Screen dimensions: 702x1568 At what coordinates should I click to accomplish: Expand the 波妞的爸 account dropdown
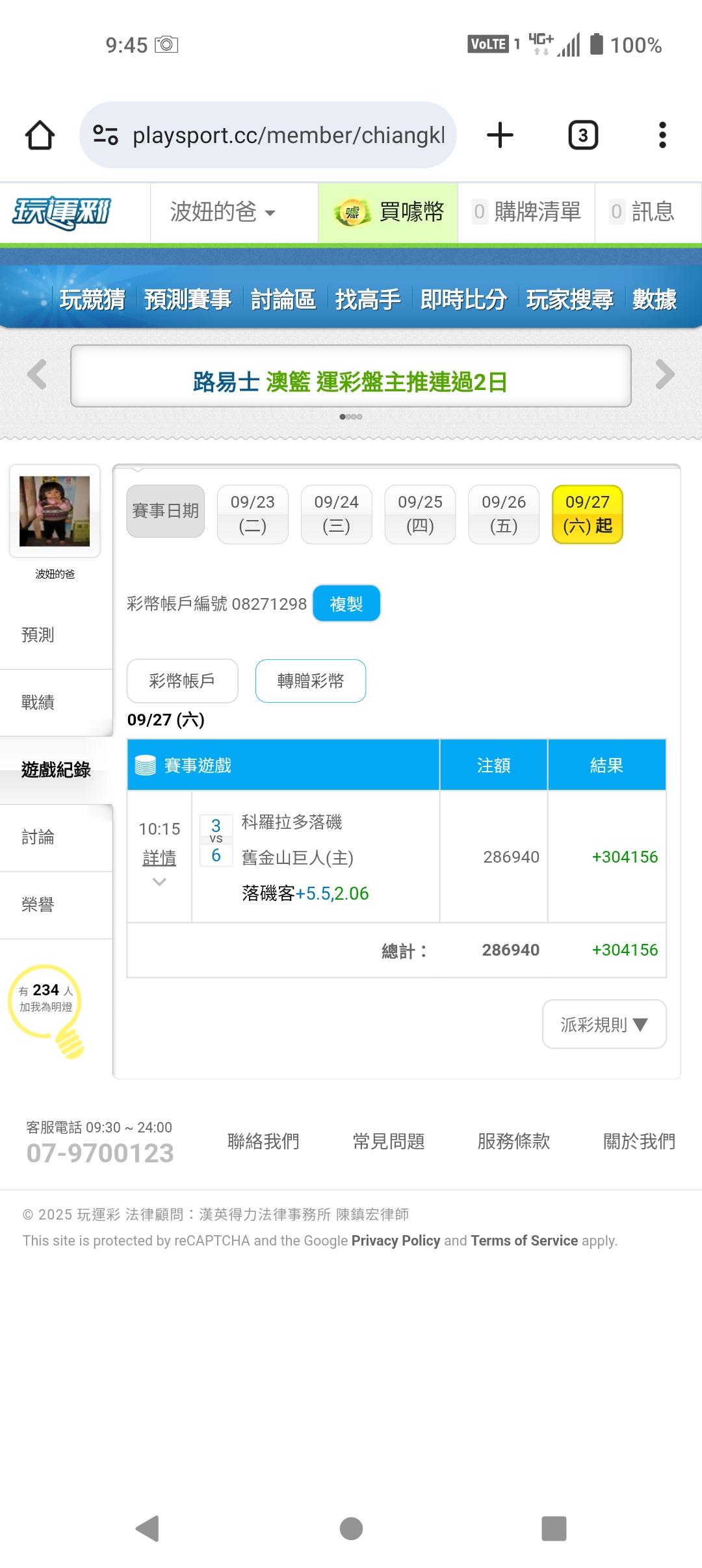tap(222, 213)
